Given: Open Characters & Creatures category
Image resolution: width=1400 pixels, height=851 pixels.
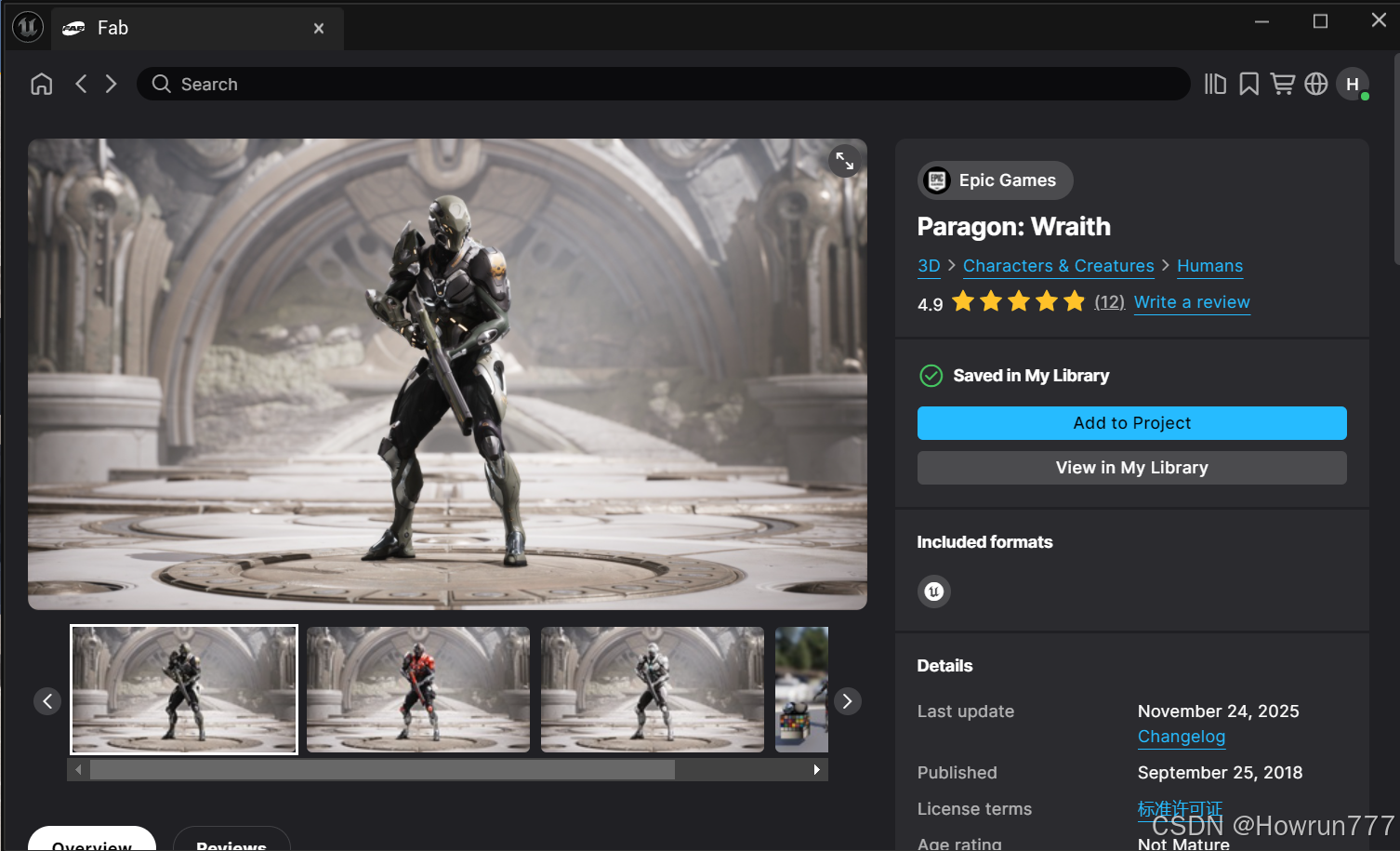Looking at the screenshot, I should point(1058,266).
